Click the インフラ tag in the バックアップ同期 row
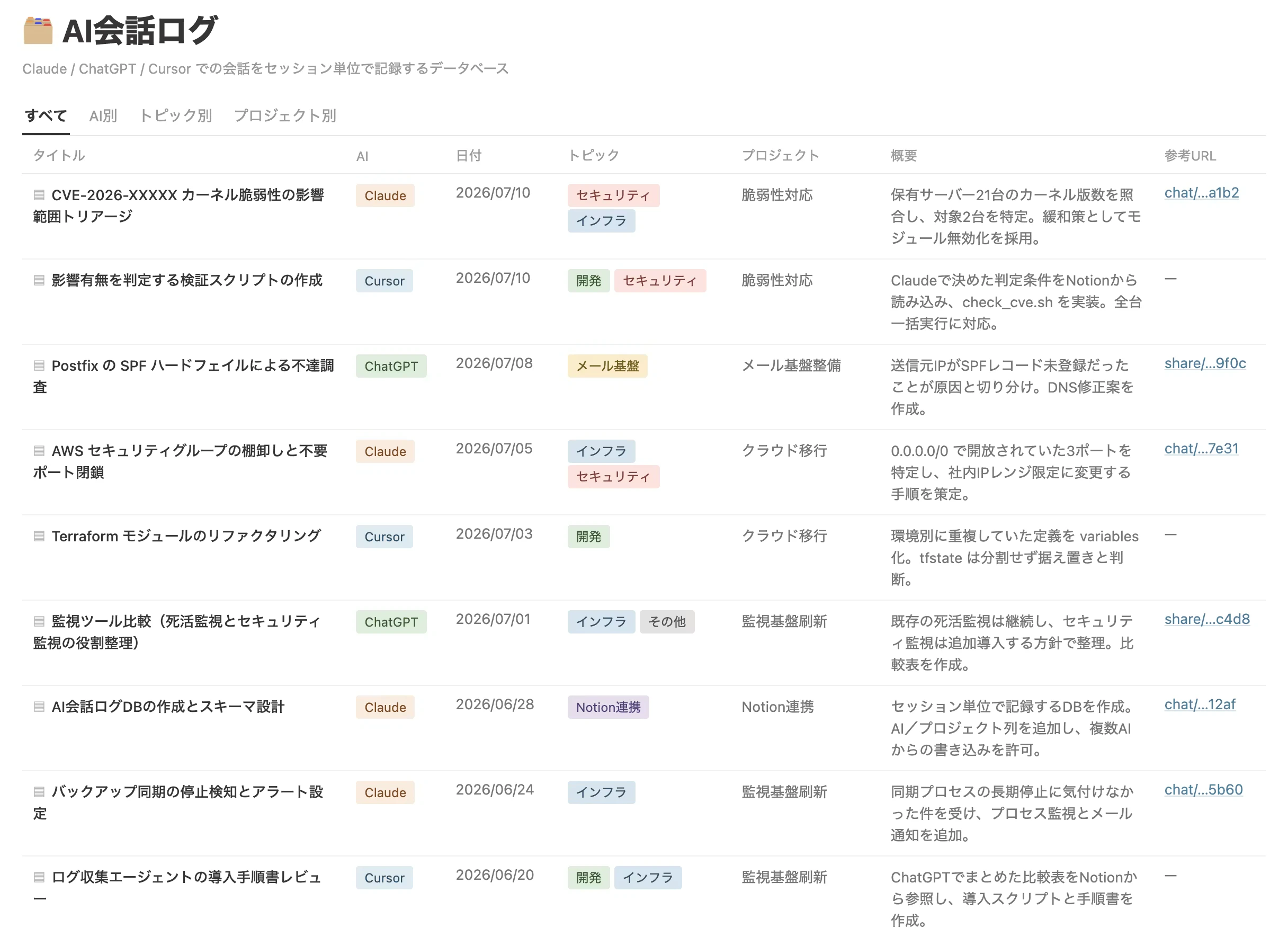 [x=602, y=792]
